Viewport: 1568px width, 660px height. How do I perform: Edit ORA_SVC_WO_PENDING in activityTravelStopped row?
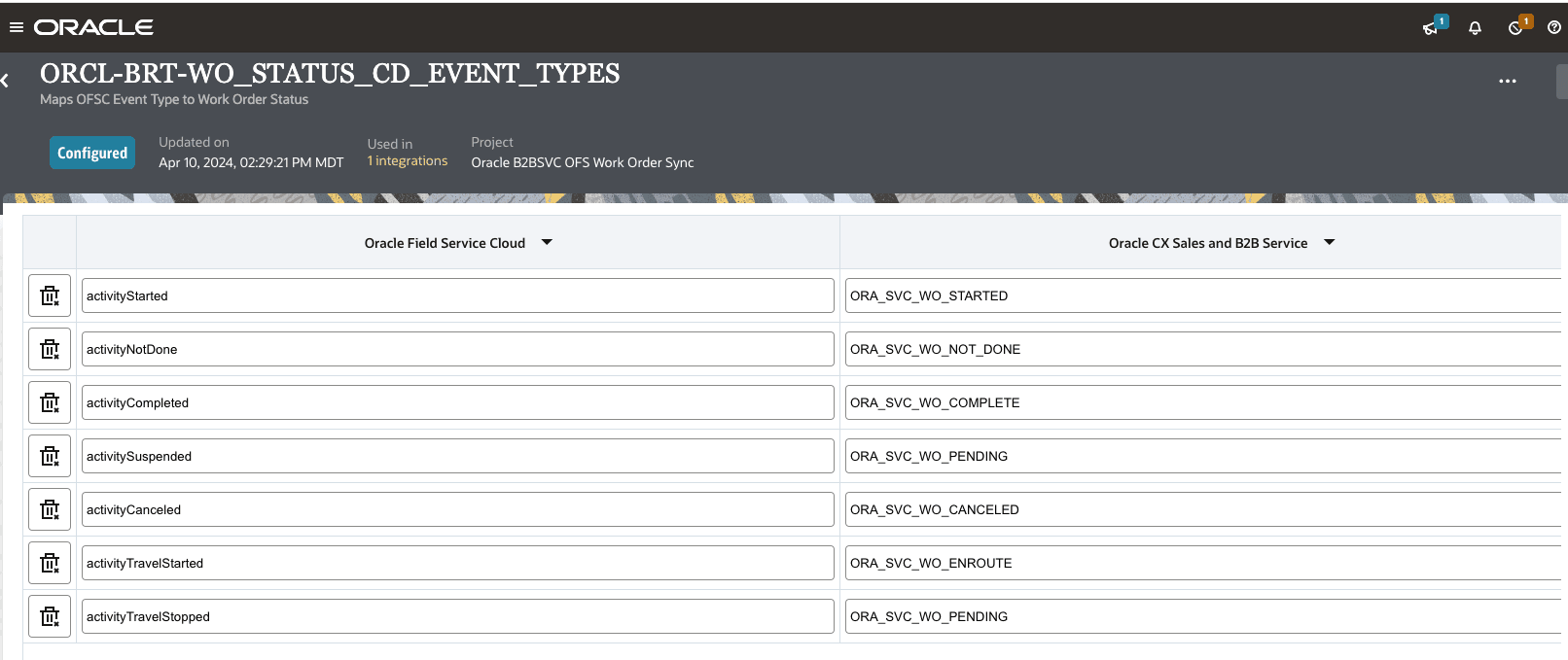(1203, 616)
